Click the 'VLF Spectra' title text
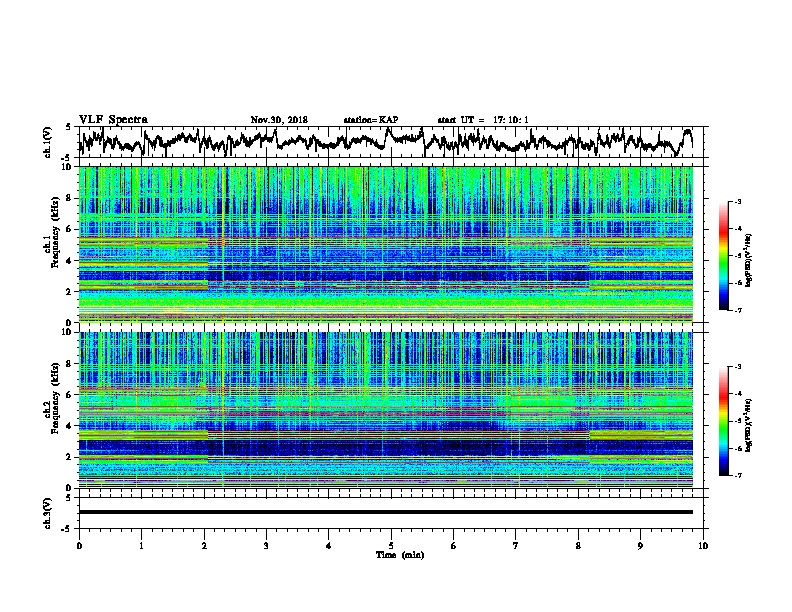 pyautogui.click(x=113, y=120)
